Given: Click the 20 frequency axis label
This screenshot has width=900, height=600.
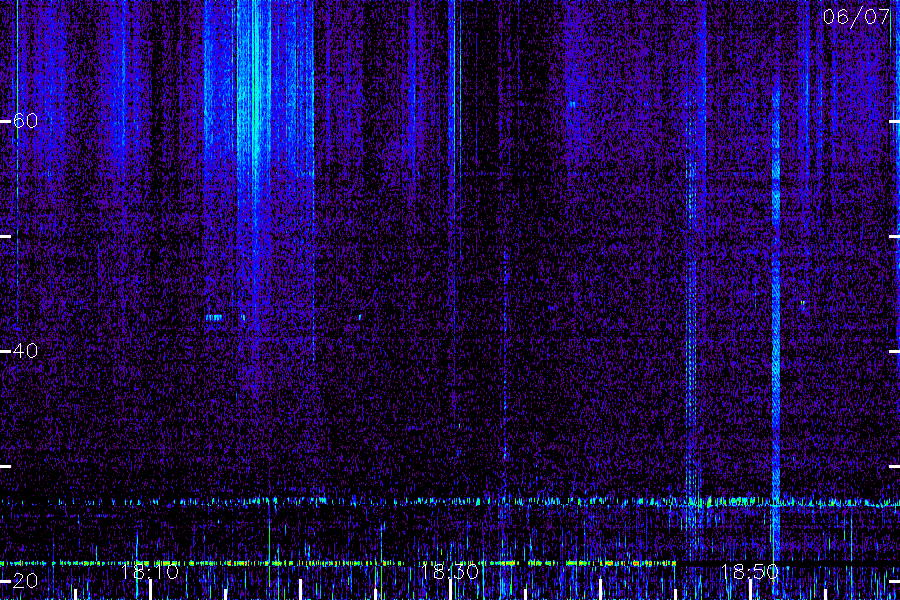Looking at the screenshot, I should point(25,580).
